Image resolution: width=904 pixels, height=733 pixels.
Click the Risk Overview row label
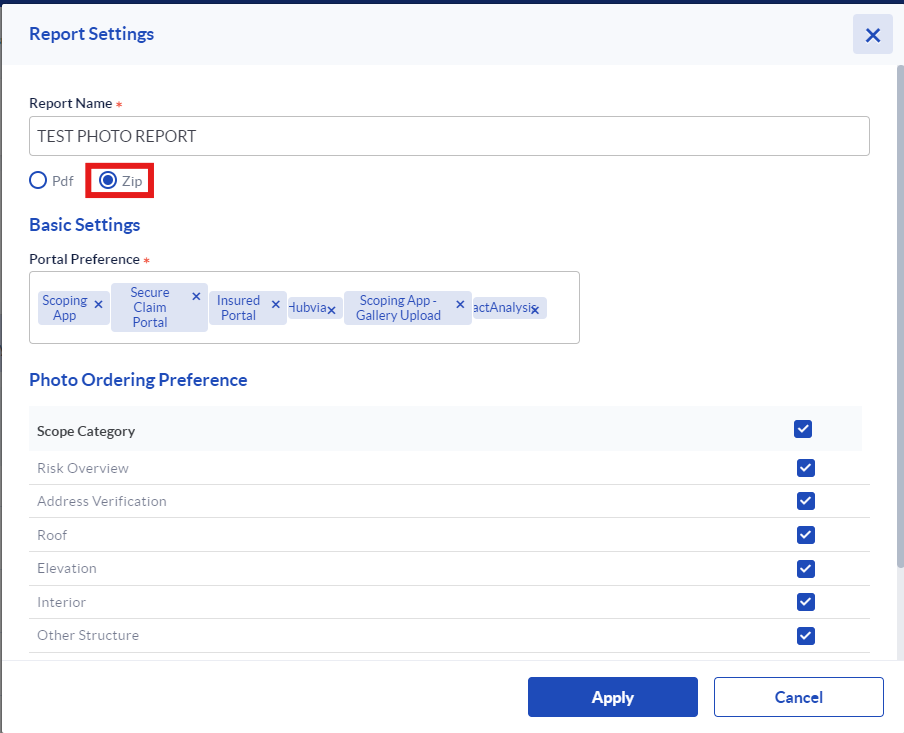pyautogui.click(x=82, y=468)
